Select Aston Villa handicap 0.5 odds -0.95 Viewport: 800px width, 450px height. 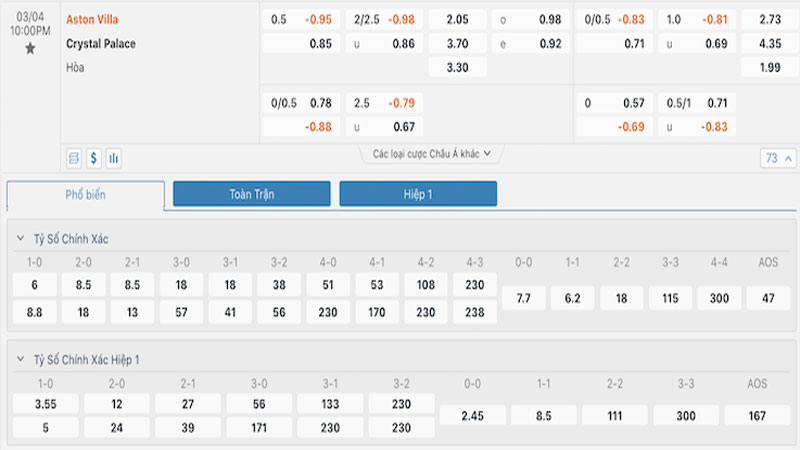point(301,20)
